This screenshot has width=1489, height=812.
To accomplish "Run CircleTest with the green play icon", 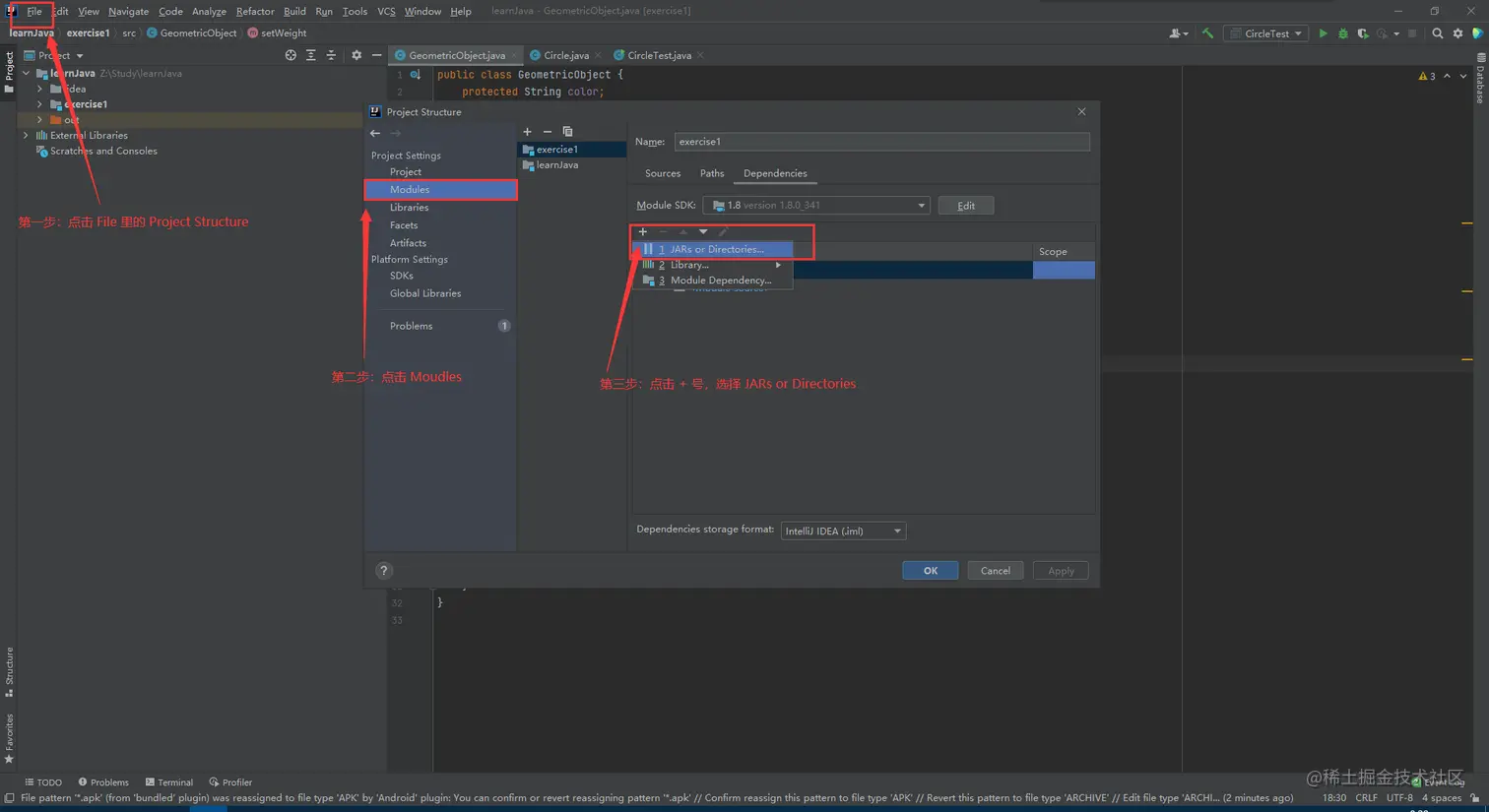I will click(1323, 32).
